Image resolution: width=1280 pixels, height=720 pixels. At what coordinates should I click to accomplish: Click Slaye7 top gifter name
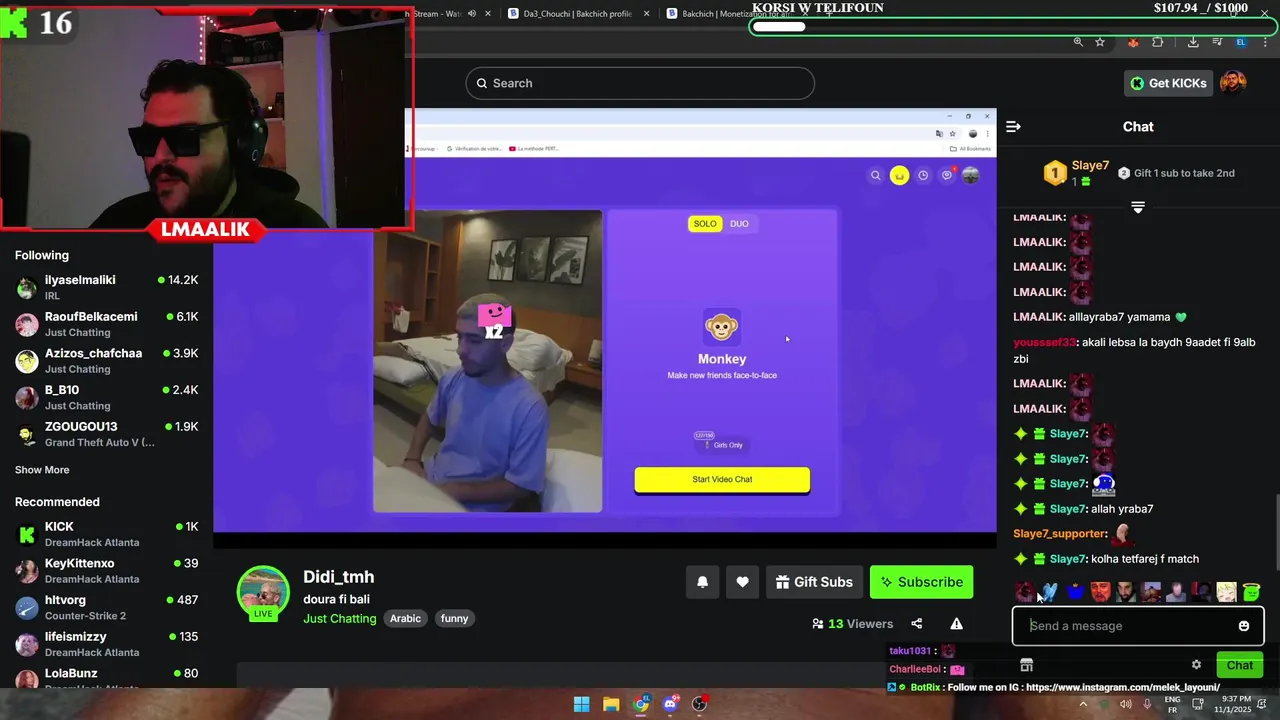click(1090, 166)
